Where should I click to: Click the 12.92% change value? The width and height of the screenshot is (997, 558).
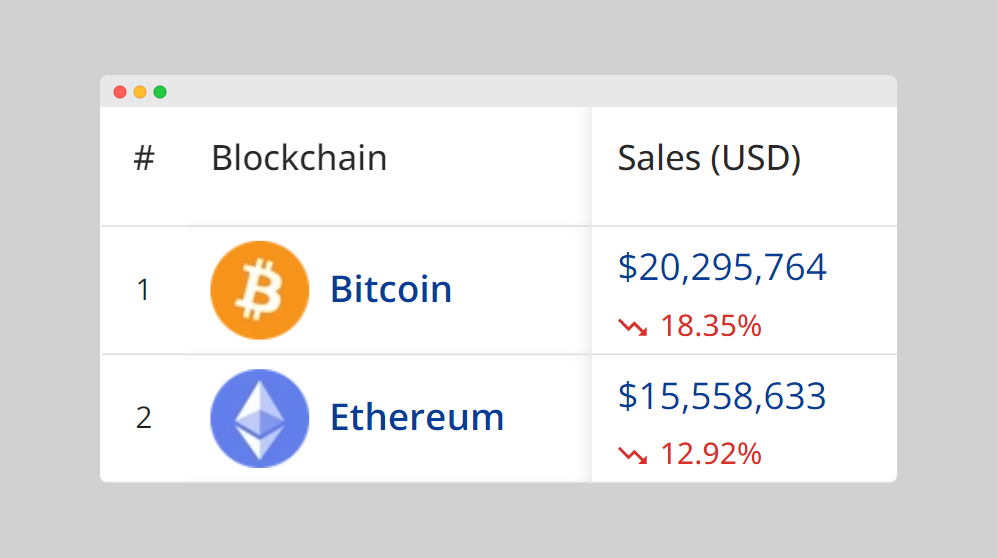[711, 455]
